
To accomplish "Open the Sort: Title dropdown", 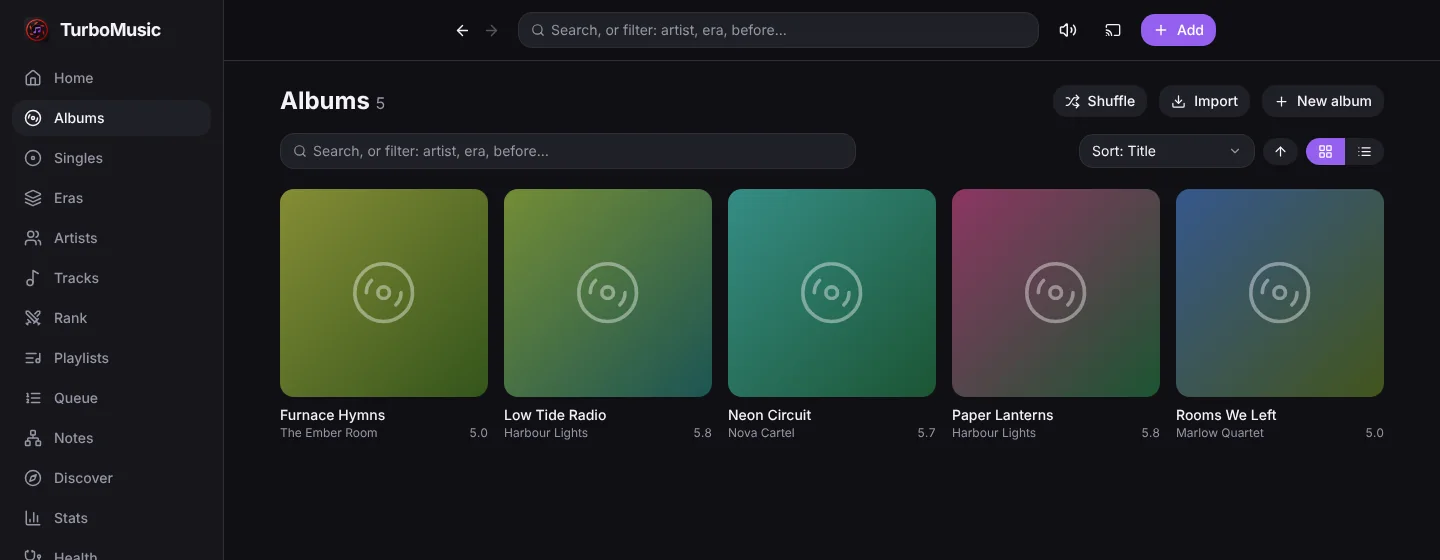I will [x=1166, y=151].
